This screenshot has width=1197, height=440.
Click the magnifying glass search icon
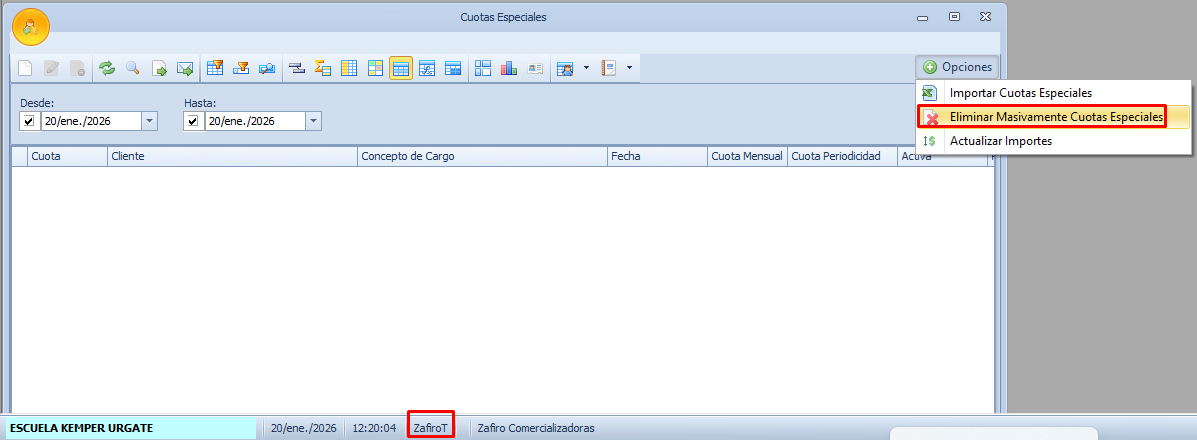pyautogui.click(x=132, y=69)
